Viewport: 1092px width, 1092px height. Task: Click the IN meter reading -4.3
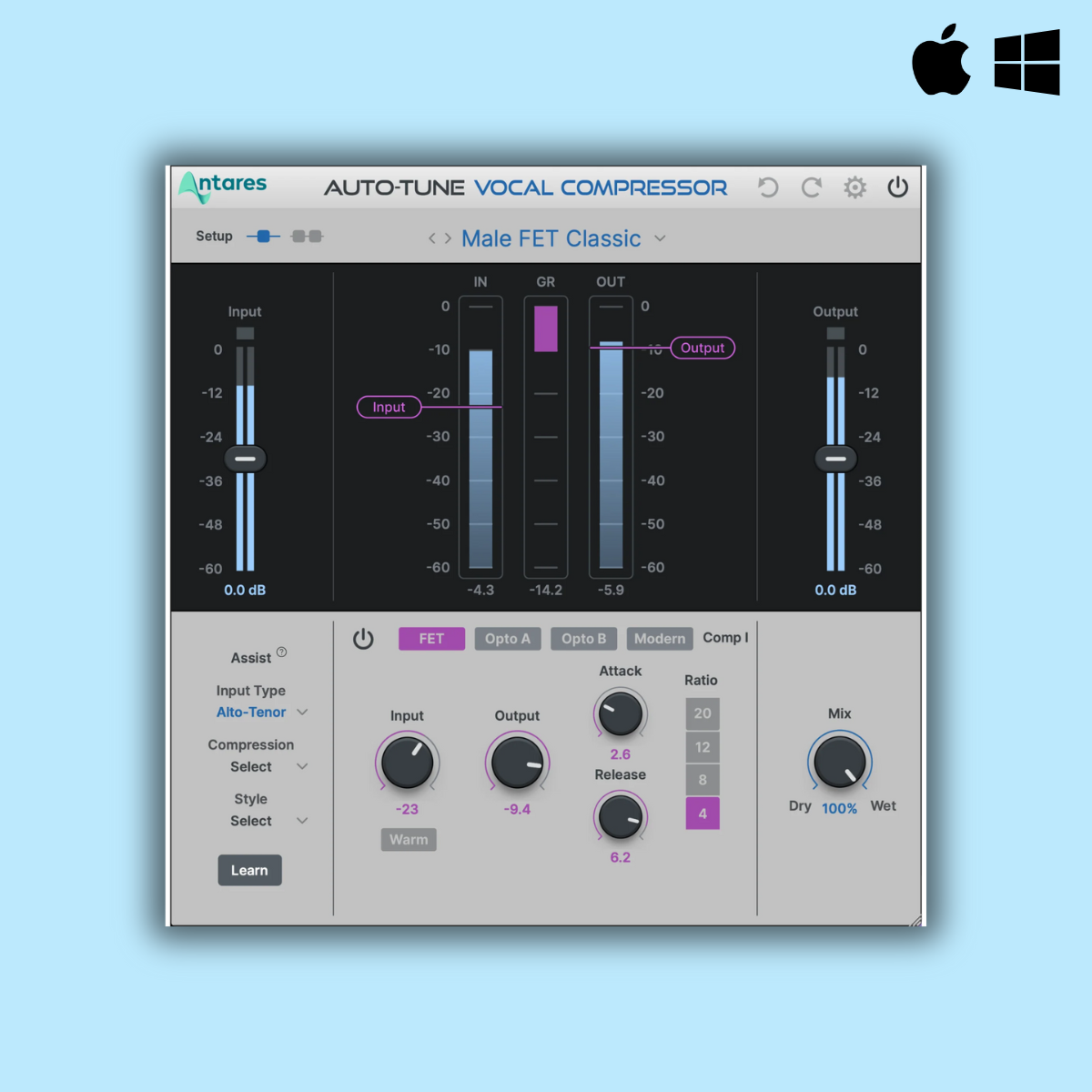(480, 591)
